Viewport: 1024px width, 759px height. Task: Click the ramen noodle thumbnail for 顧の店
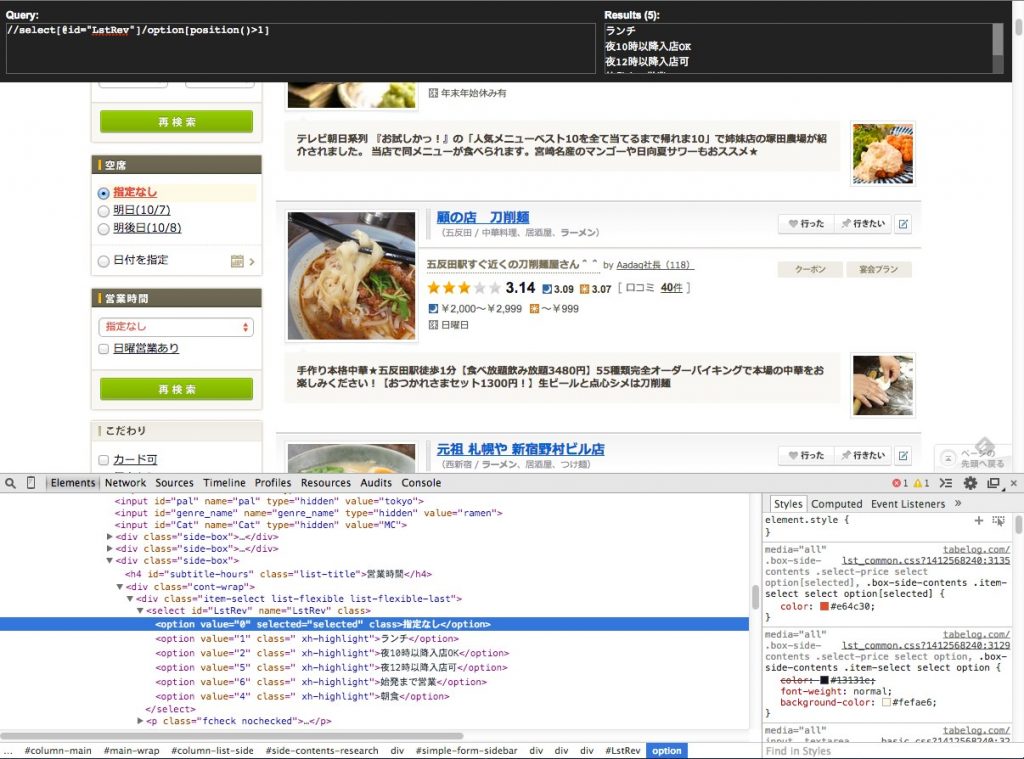coord(351,276)
